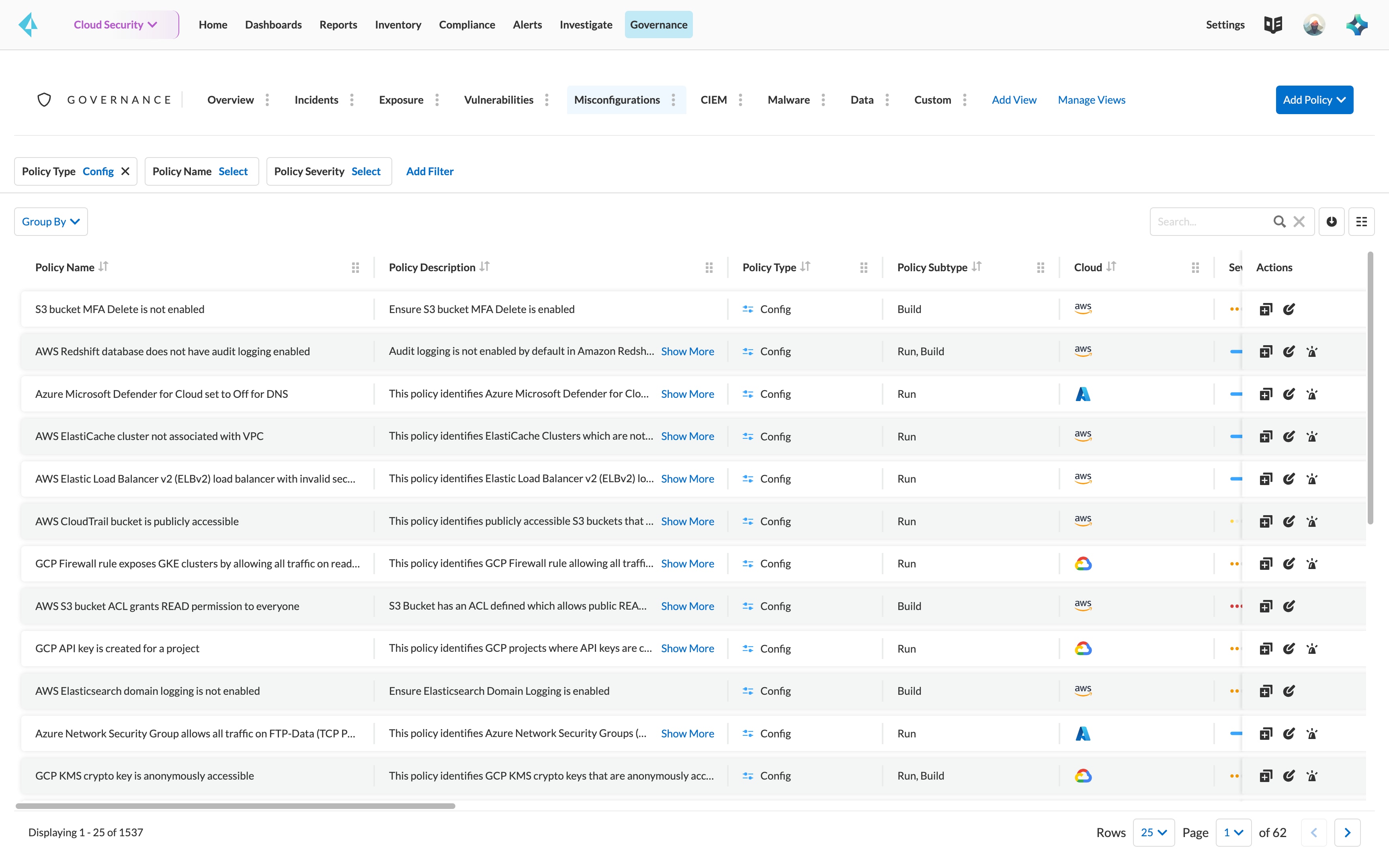The height and width of the screenshot is (868, 1389).
Task: Select the Policy Severity filter dropdown
Action: pyautogui.click(x=366, y=171)
